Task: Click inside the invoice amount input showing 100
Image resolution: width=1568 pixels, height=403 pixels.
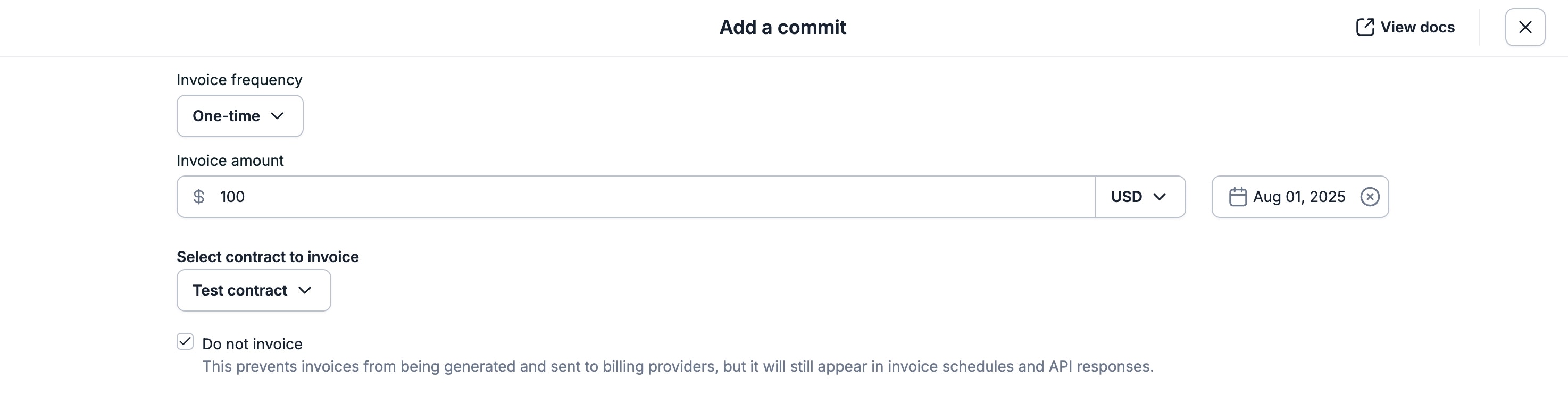Action: click(426, 196)
